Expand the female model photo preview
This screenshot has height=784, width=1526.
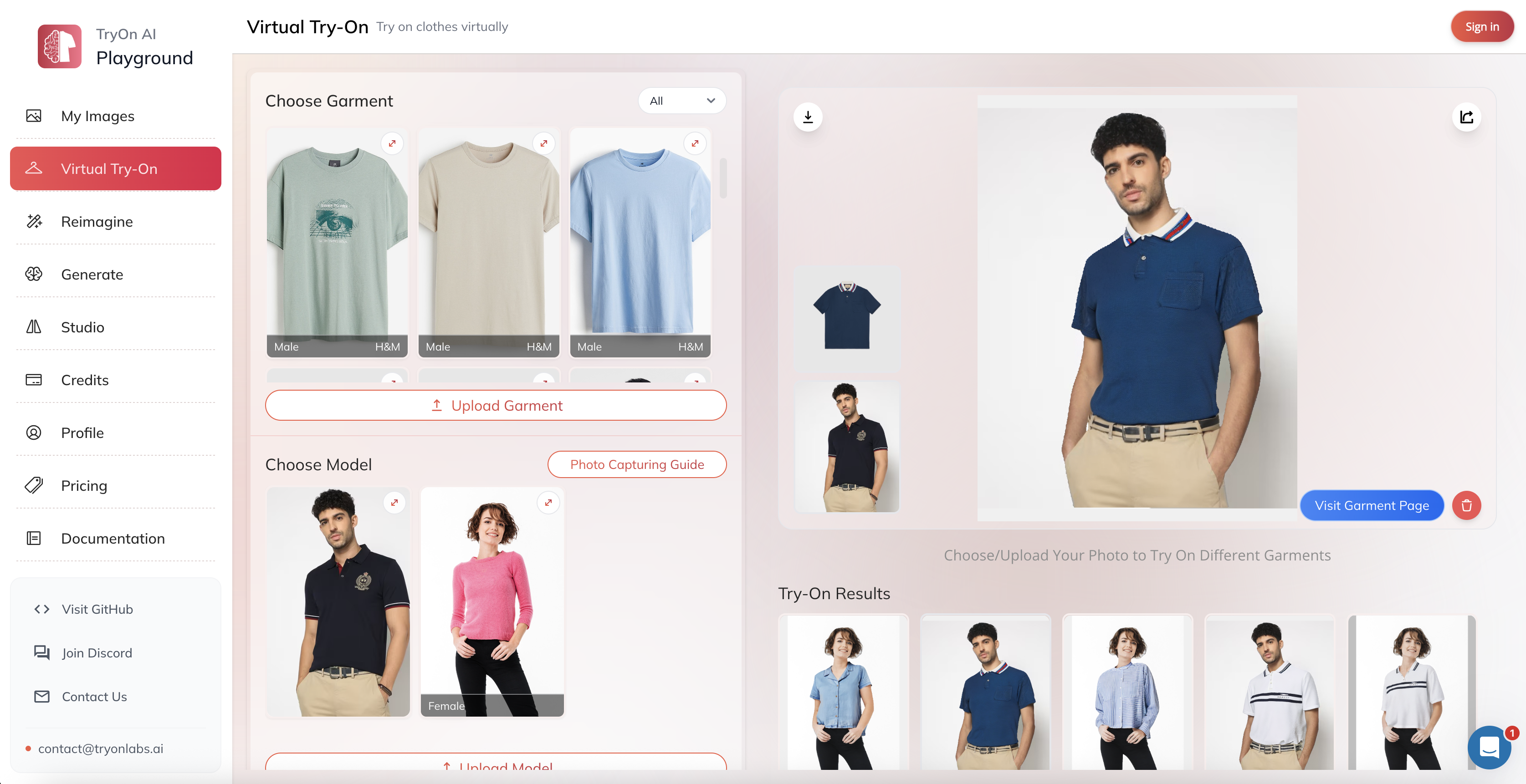click(x=548, y=503)
